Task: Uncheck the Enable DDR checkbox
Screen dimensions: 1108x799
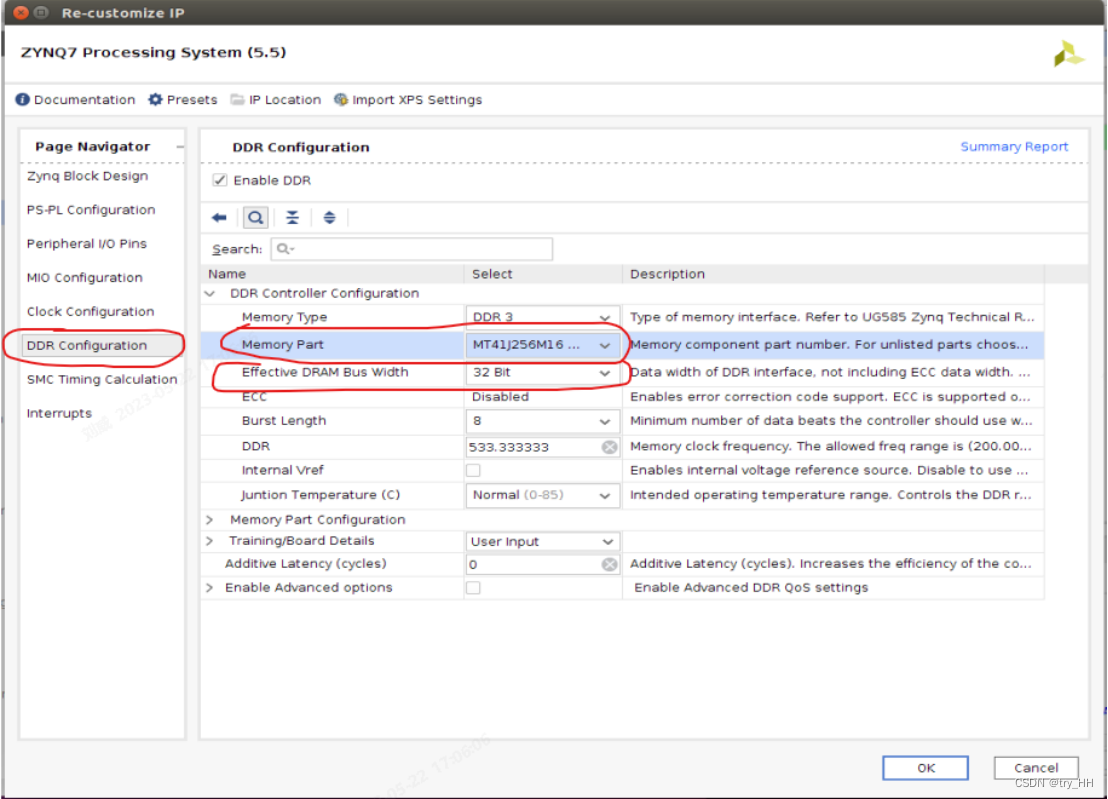Action: pyautogui.click(x=220, y=180)
